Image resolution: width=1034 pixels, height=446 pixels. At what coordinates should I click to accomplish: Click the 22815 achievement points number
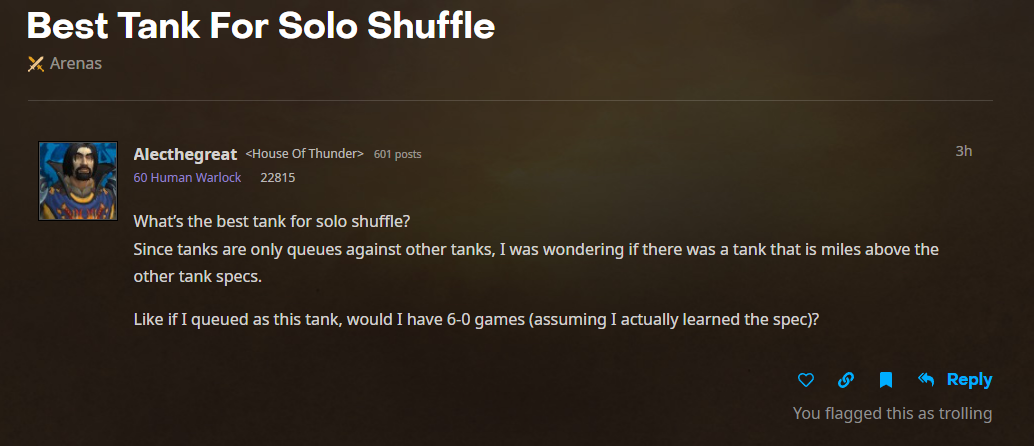pyautogui.click(x=277, y=178)
